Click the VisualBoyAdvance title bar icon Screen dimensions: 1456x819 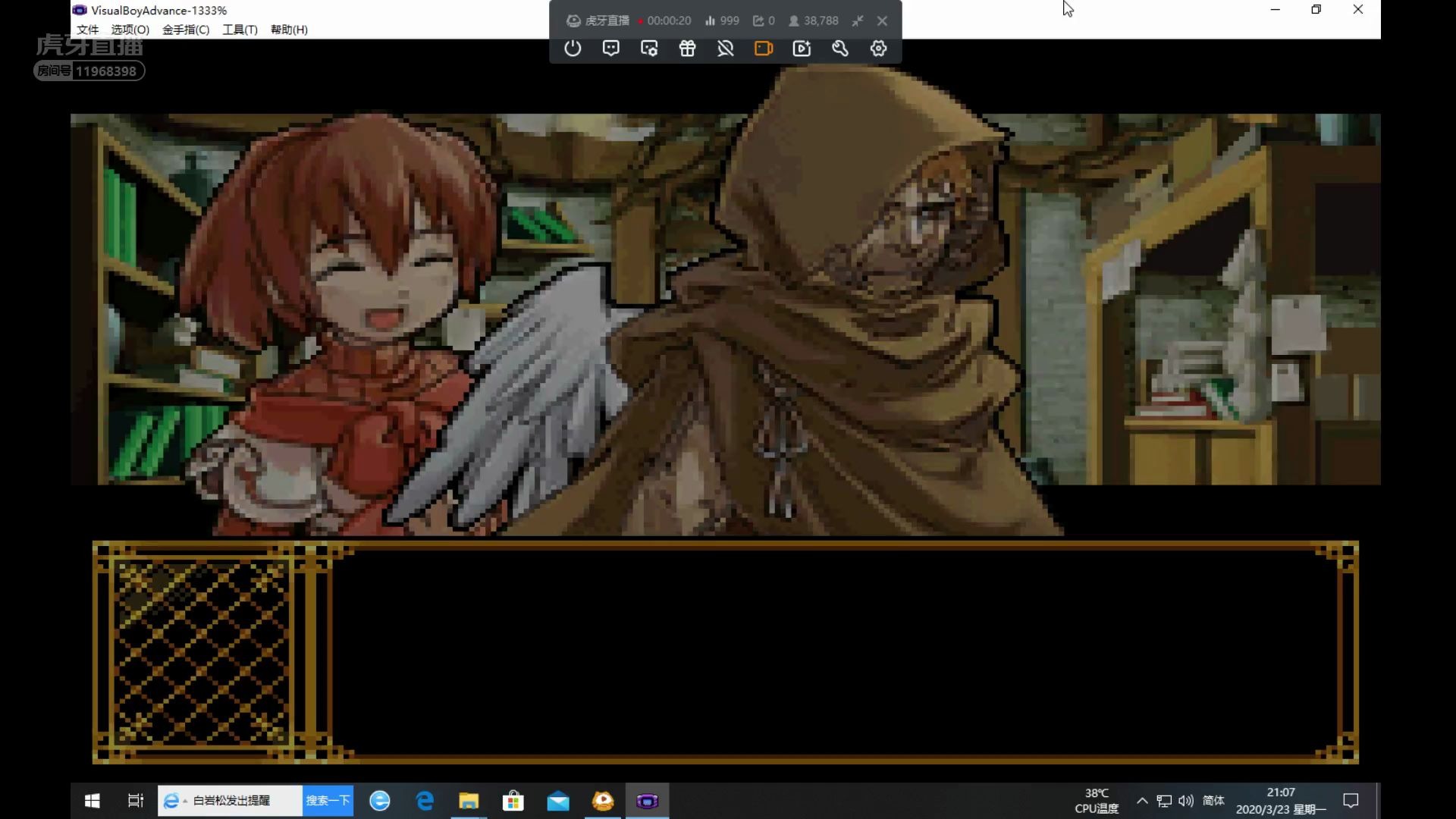[80, 10]
